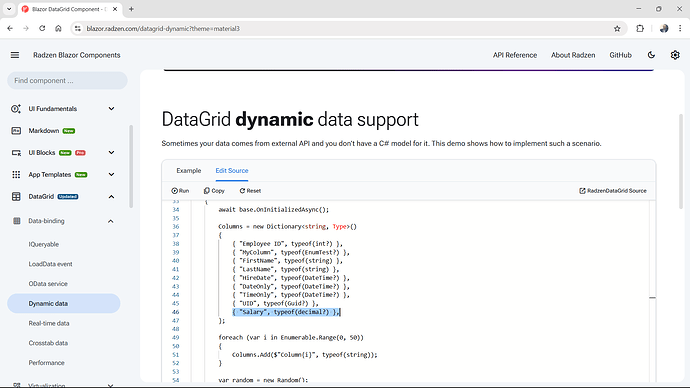Open a new browser tab

131,9
